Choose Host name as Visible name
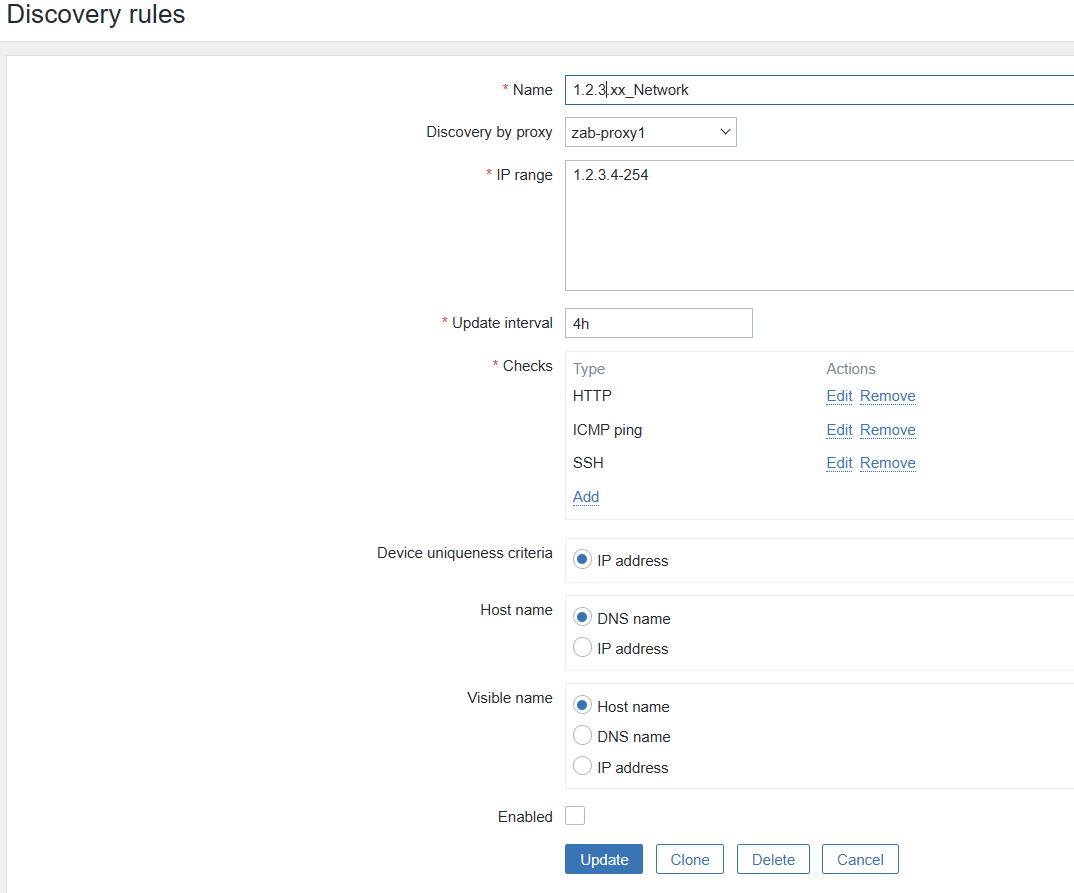Screen dimensions: 1074x893 pos(583,706)
